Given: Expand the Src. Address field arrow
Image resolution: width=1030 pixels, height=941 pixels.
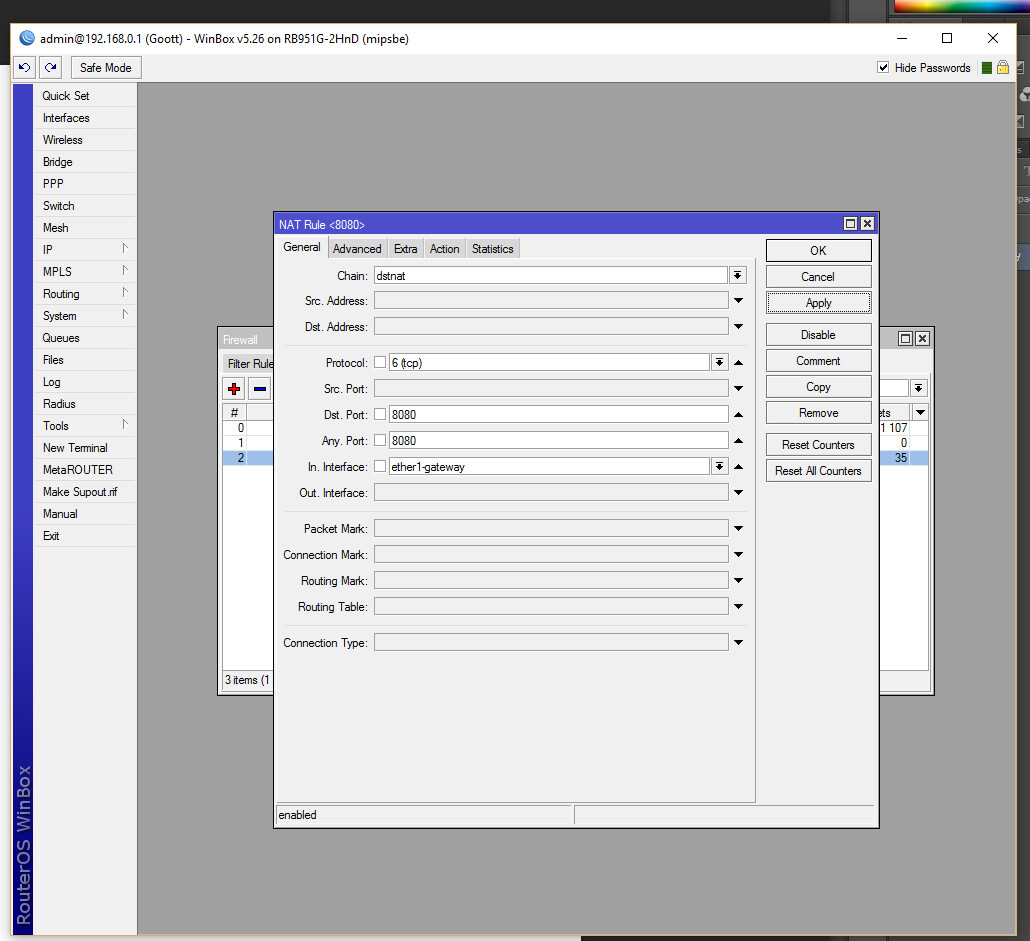Looking at the screenshot, I should pos(738,301).
